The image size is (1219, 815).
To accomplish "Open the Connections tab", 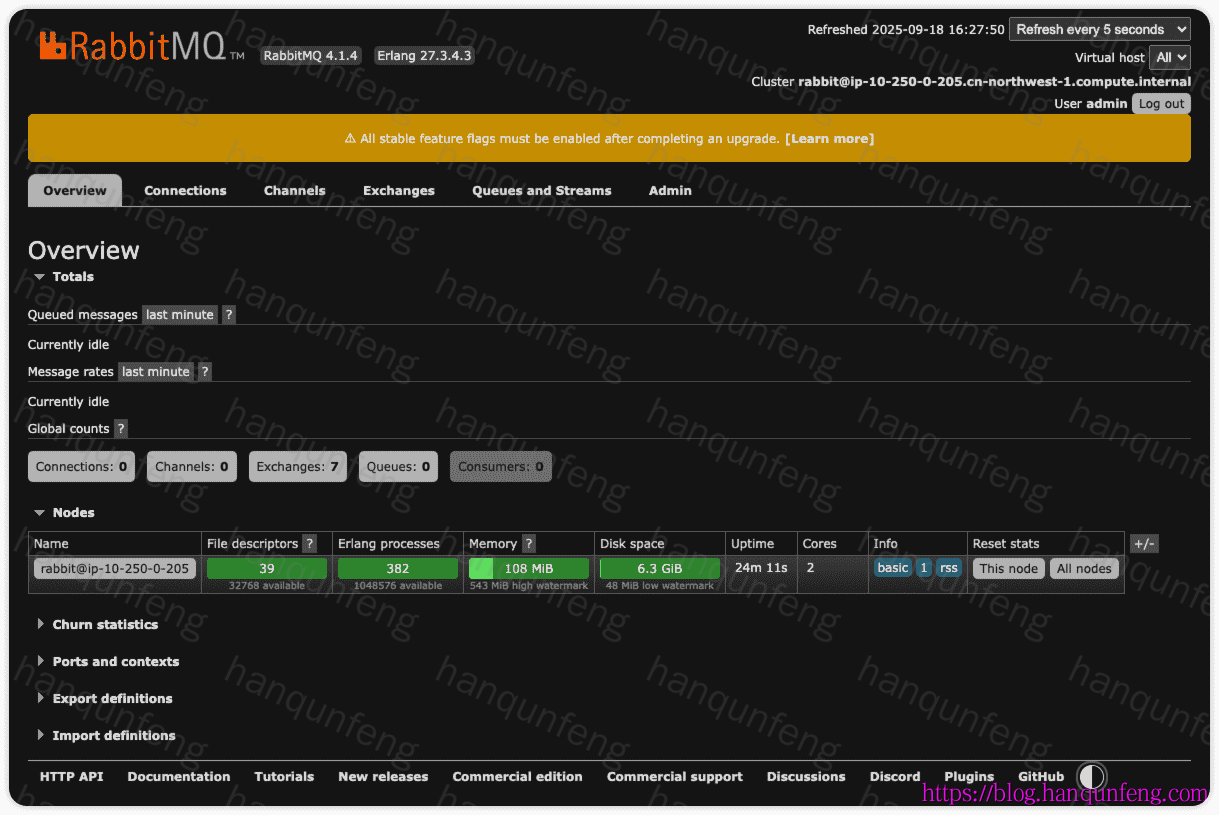I will [185, 190].
